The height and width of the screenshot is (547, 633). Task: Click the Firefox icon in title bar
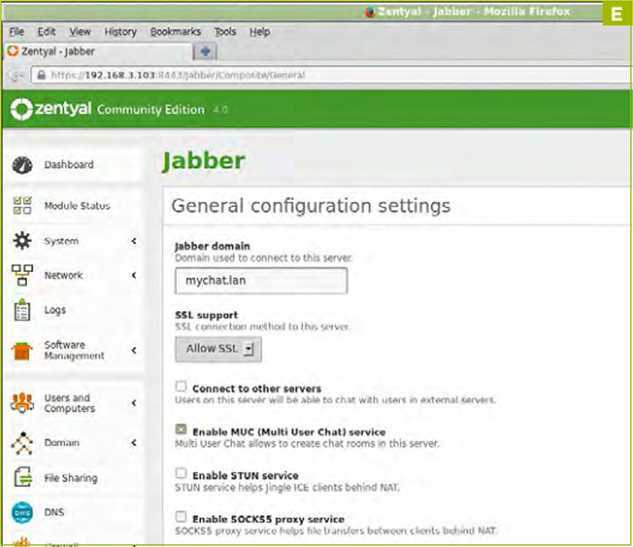(x=370, y=12)
